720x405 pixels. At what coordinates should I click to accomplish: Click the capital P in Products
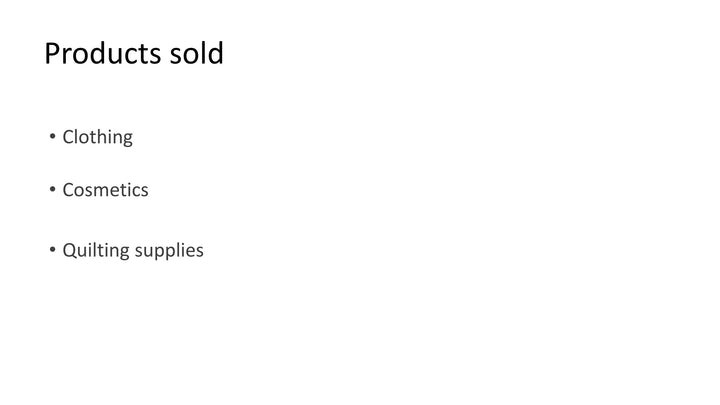52,53
